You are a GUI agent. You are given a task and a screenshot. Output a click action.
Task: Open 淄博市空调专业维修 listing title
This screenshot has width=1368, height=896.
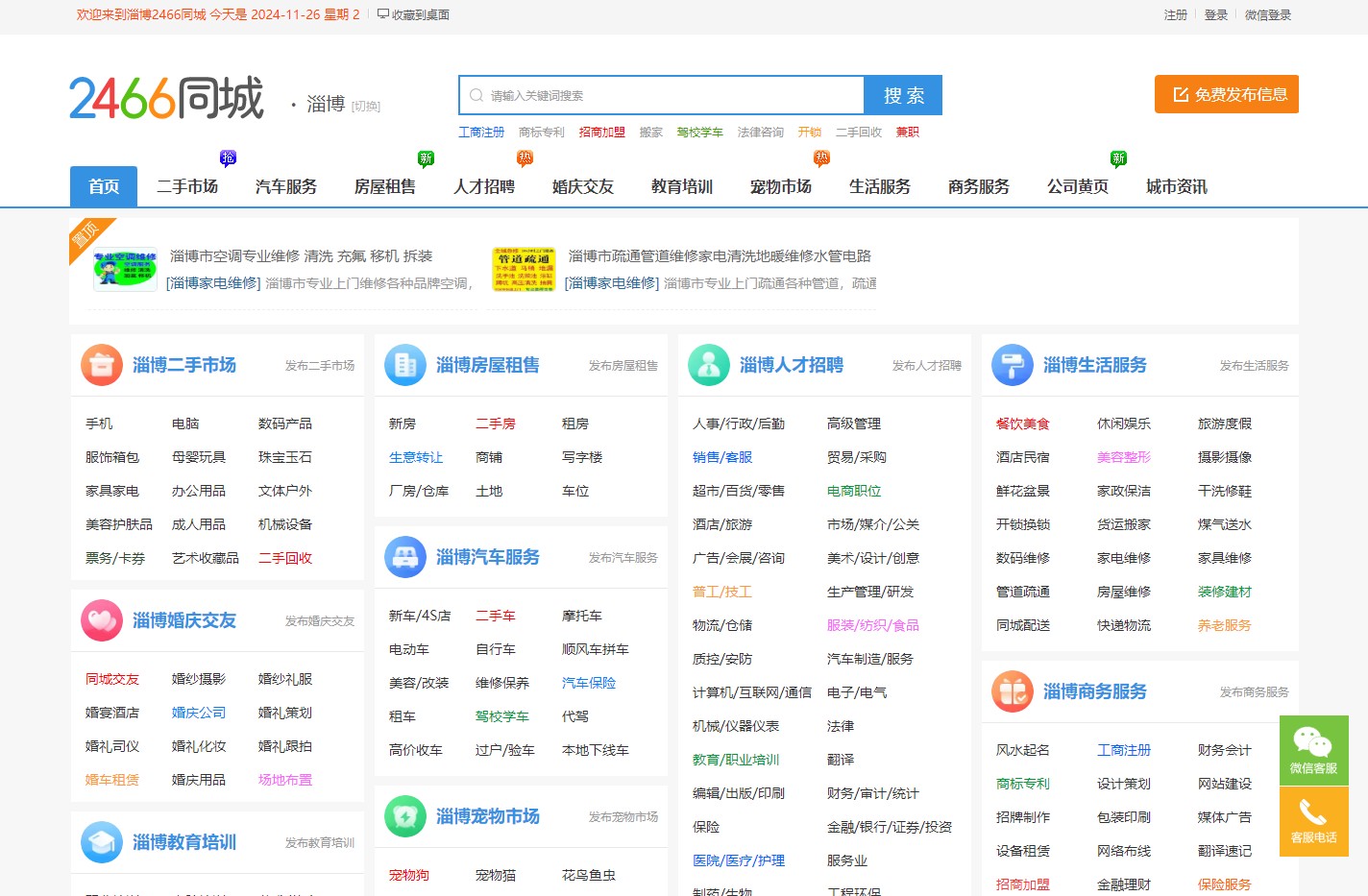click(x=301, y=255)
